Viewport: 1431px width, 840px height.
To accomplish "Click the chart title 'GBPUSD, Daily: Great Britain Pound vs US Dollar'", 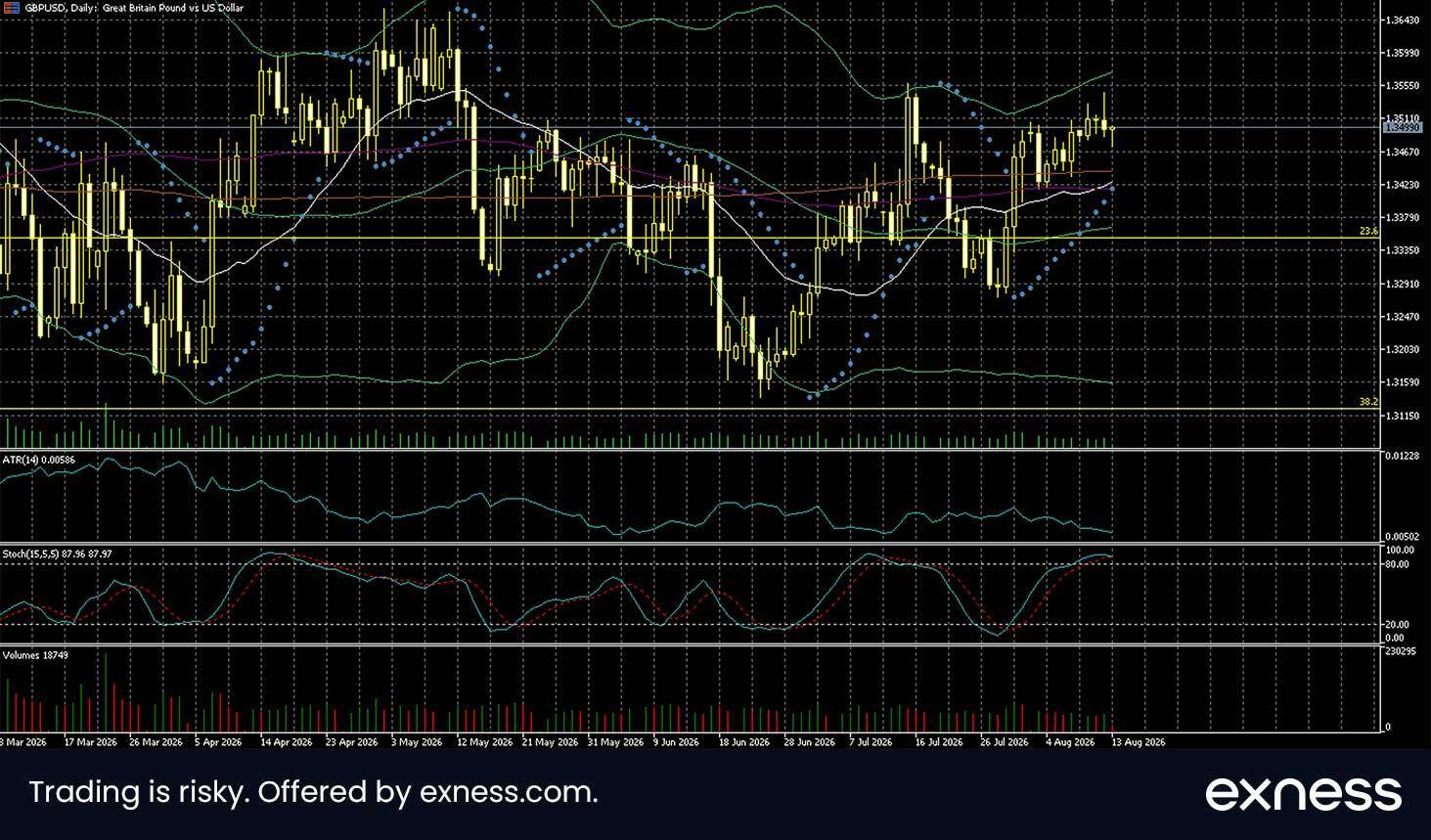I will (135, 8).
